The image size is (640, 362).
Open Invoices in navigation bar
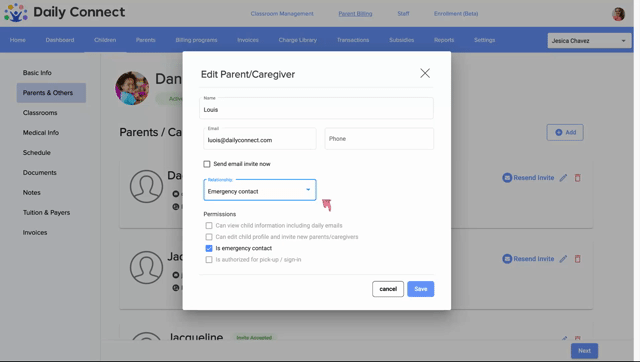point(248,40)
